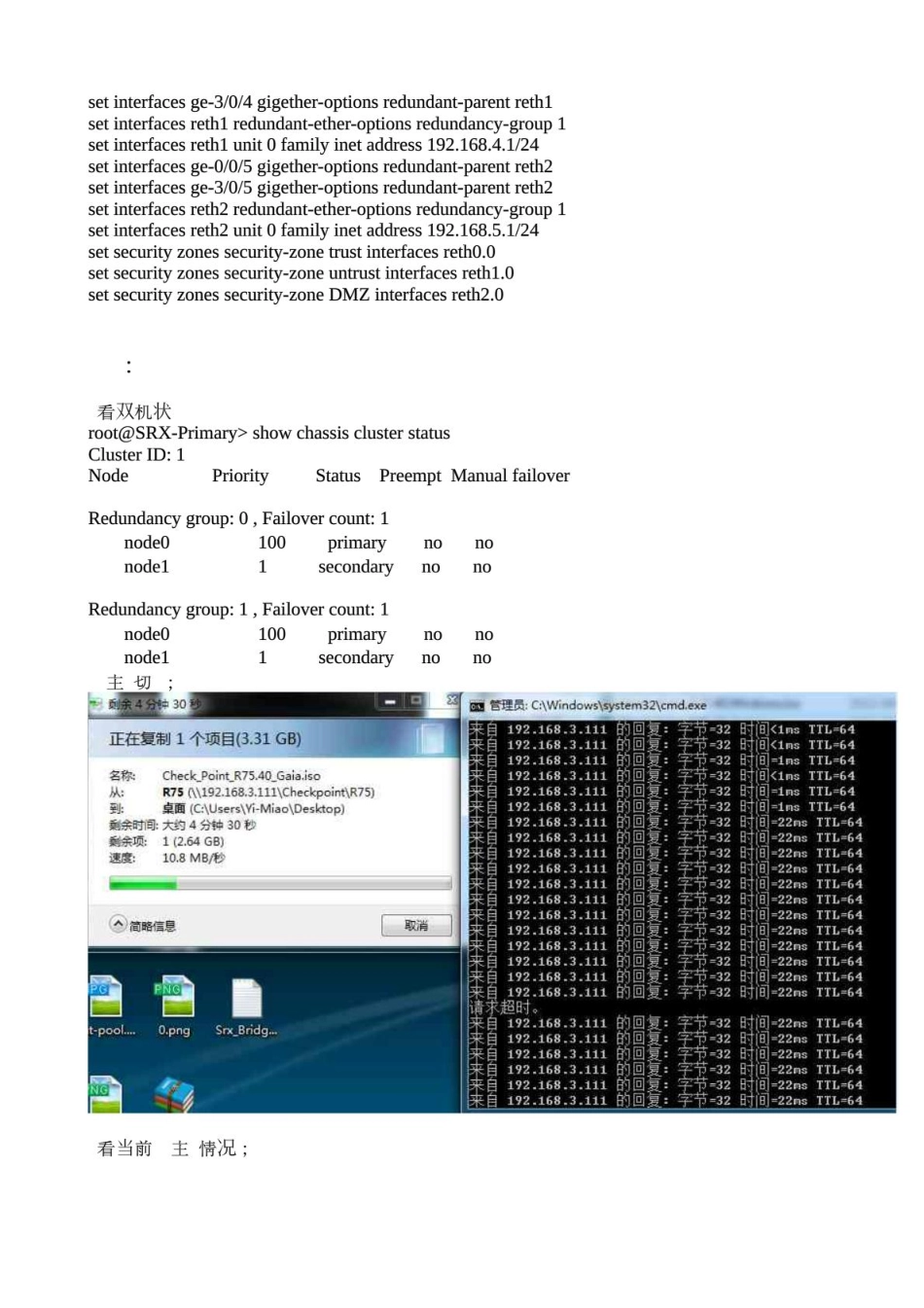Click the heading 正在复制 1 个项目(3.31 GB)
924x1308 pixels.
(205, 738)
